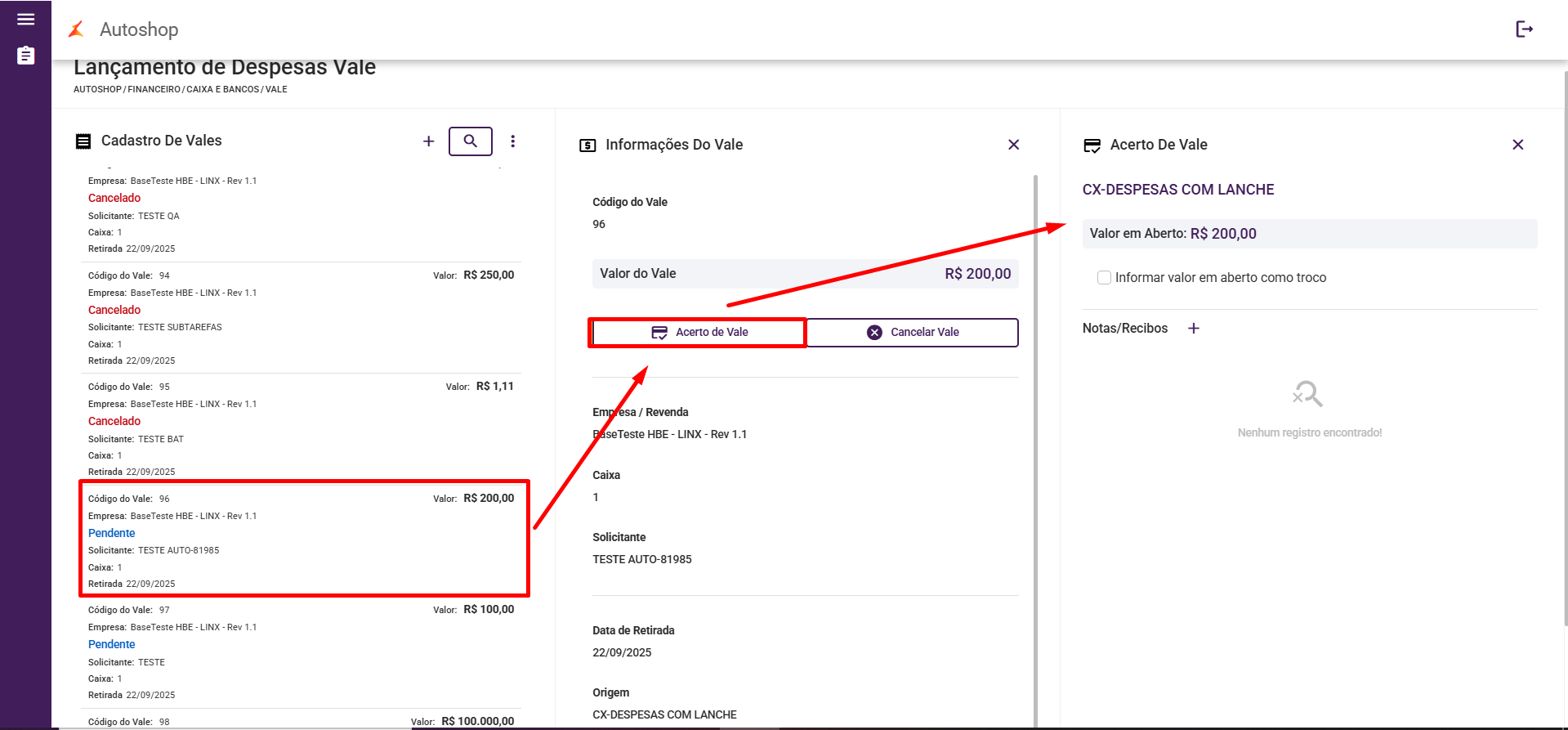Open search in Cadastro De Vales
The width and height of the screenshot is (1568, 730).
click(x=470, y=141)
